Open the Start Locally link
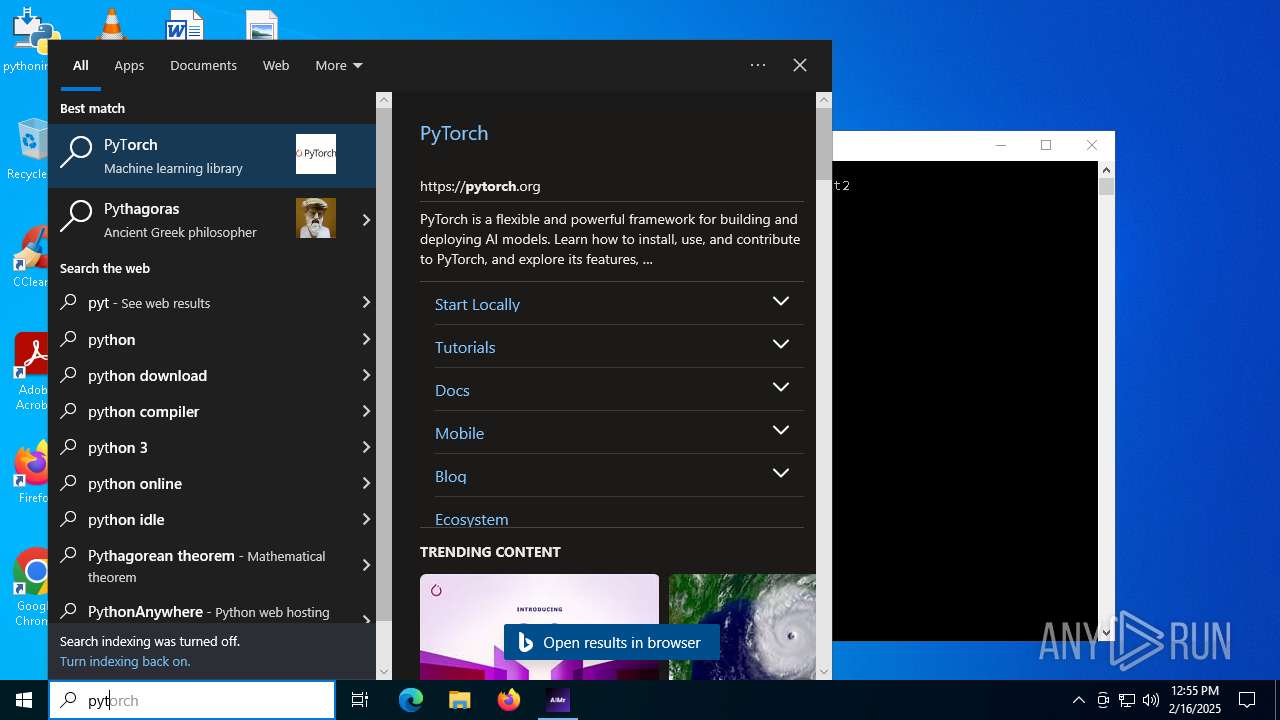This screenshot has width=1280, height=720. [477, 304]
